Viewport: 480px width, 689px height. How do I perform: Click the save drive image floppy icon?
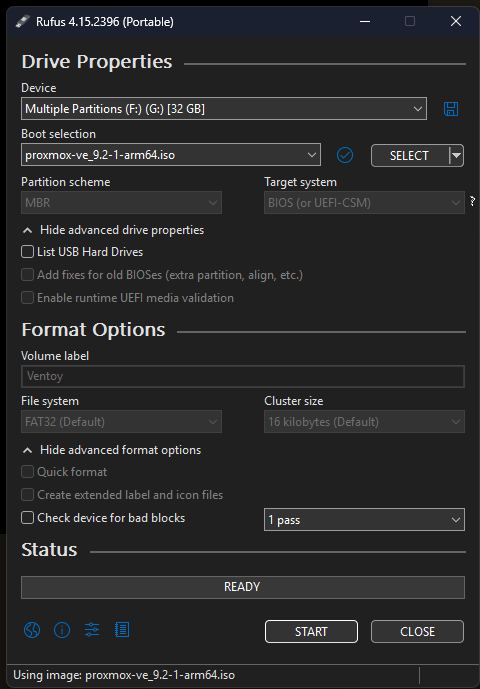[x=451, y=109]
